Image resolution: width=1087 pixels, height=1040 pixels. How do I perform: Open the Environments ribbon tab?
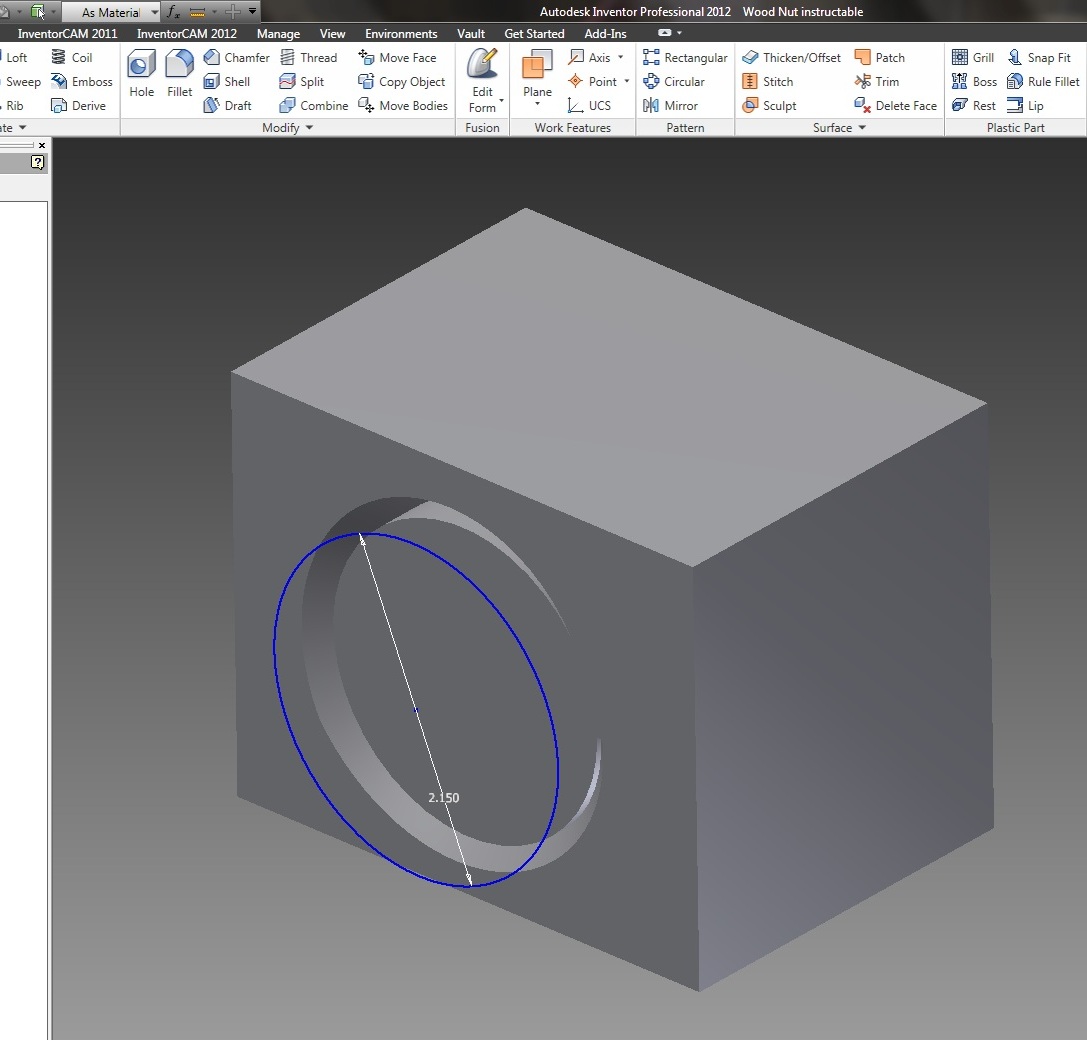pyautogui.click(x=401, y=33)
